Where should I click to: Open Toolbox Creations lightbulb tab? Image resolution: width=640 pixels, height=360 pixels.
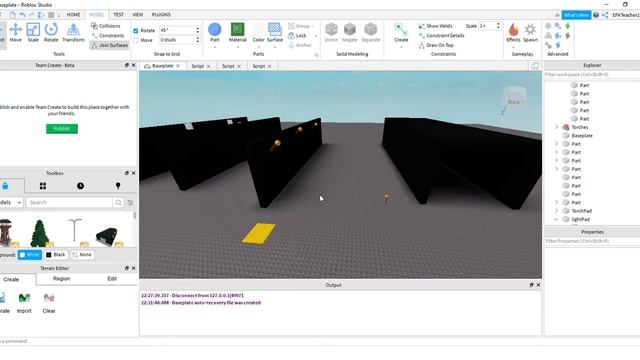pos(118,186)
